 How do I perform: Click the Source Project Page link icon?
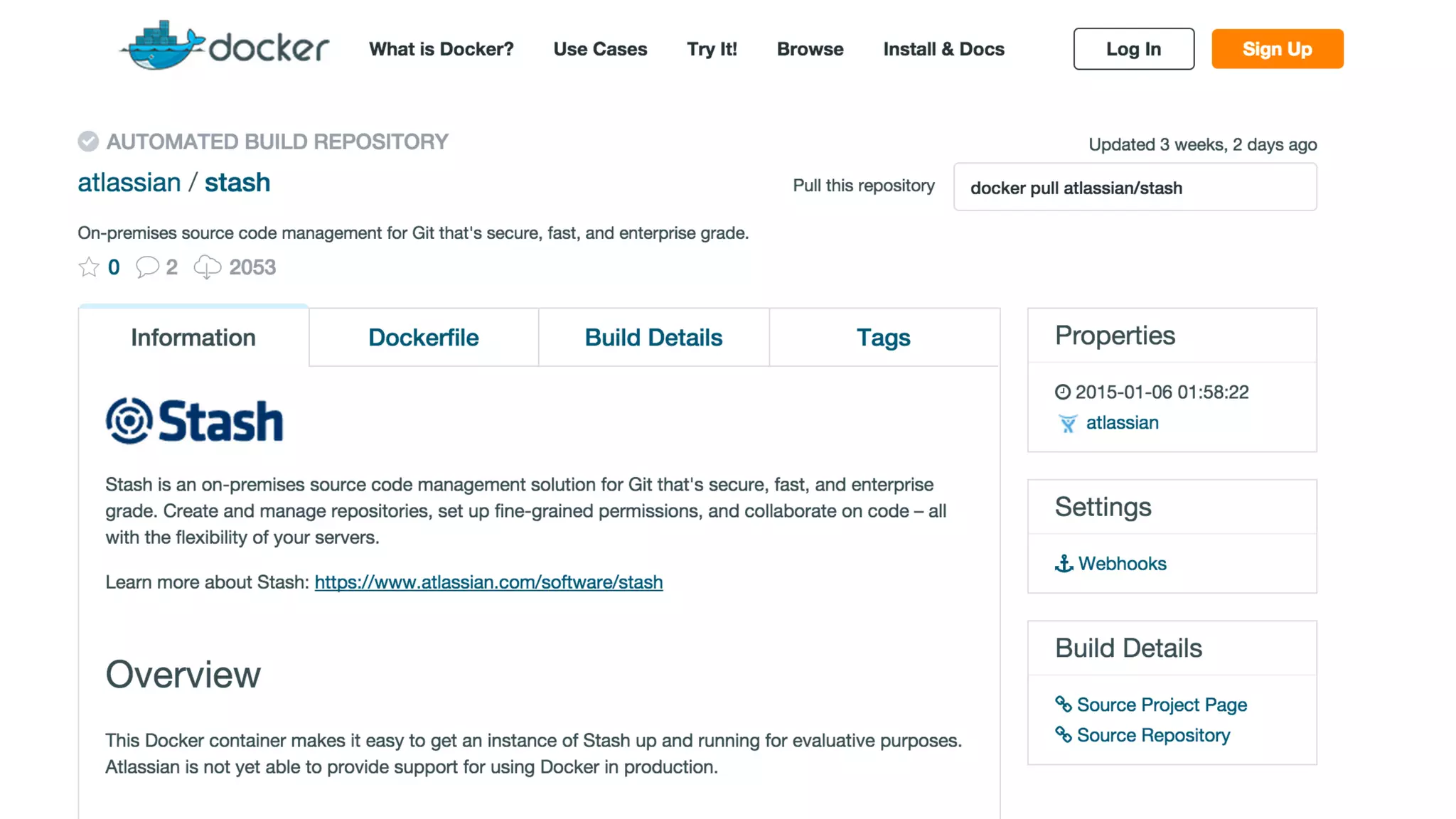coord(1064,705)
